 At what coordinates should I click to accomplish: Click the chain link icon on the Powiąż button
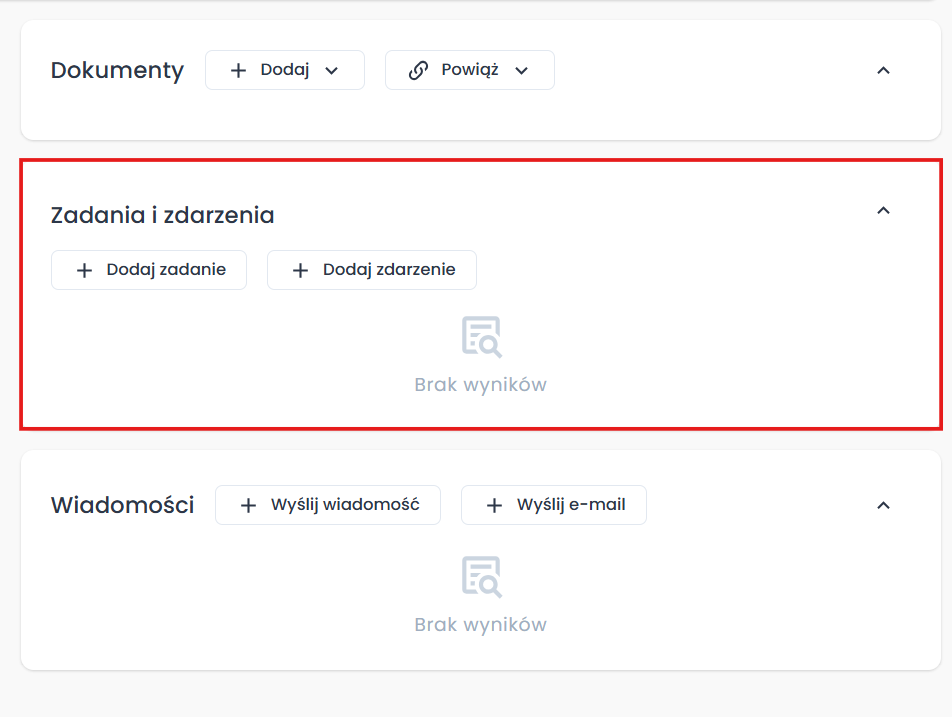[417, 70]
